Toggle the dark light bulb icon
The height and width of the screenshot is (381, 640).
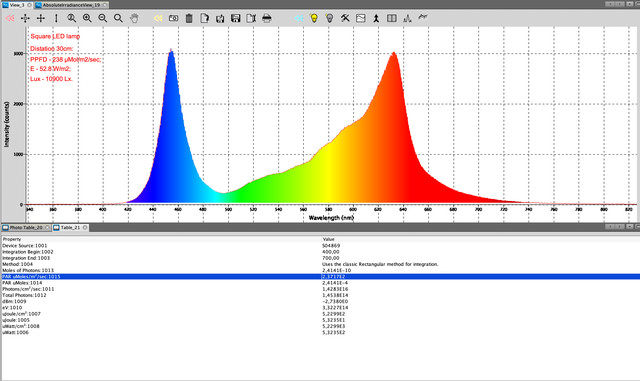[x=329, y=18]
